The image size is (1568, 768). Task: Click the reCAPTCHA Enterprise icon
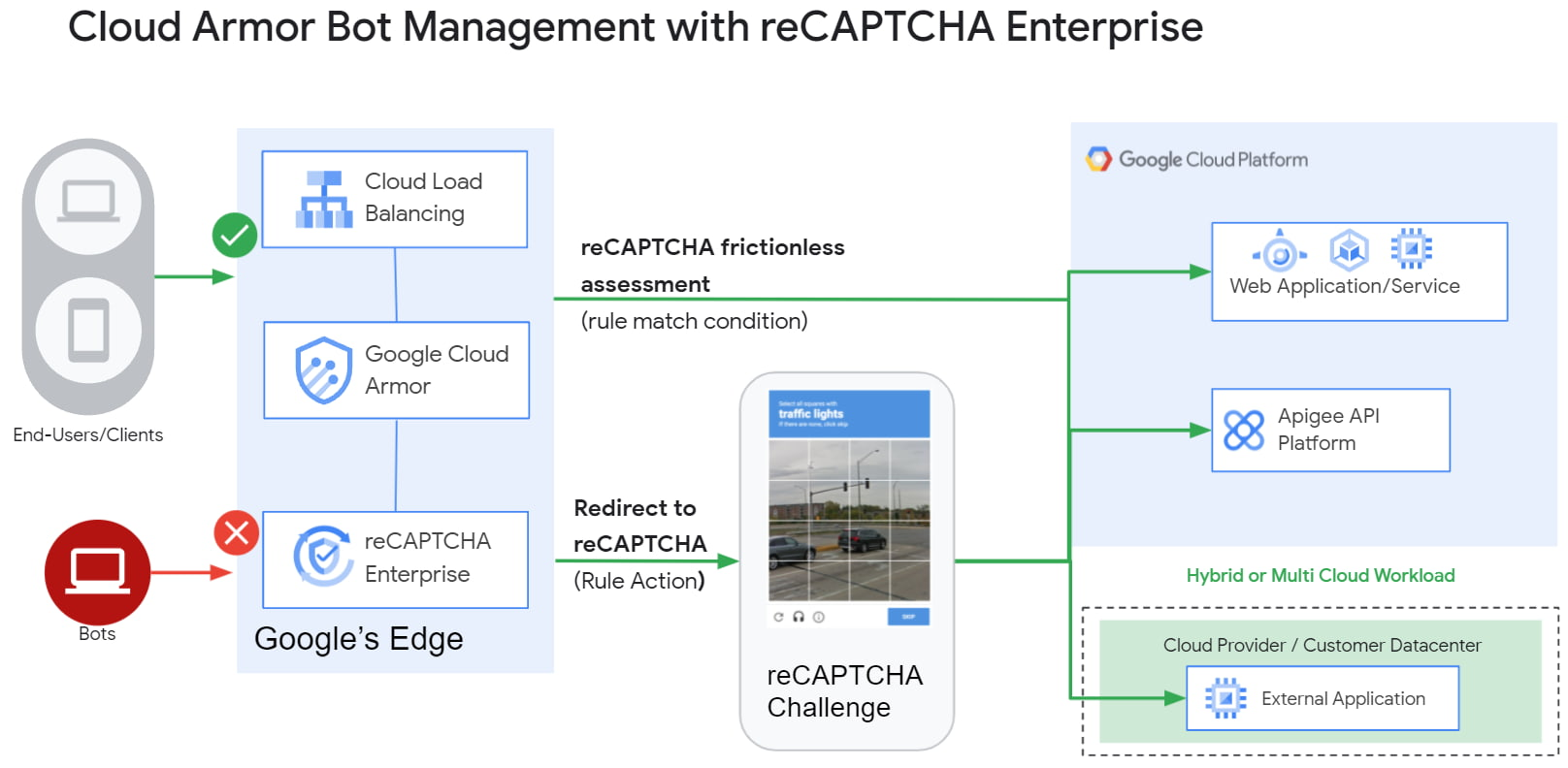pos(324,557)
